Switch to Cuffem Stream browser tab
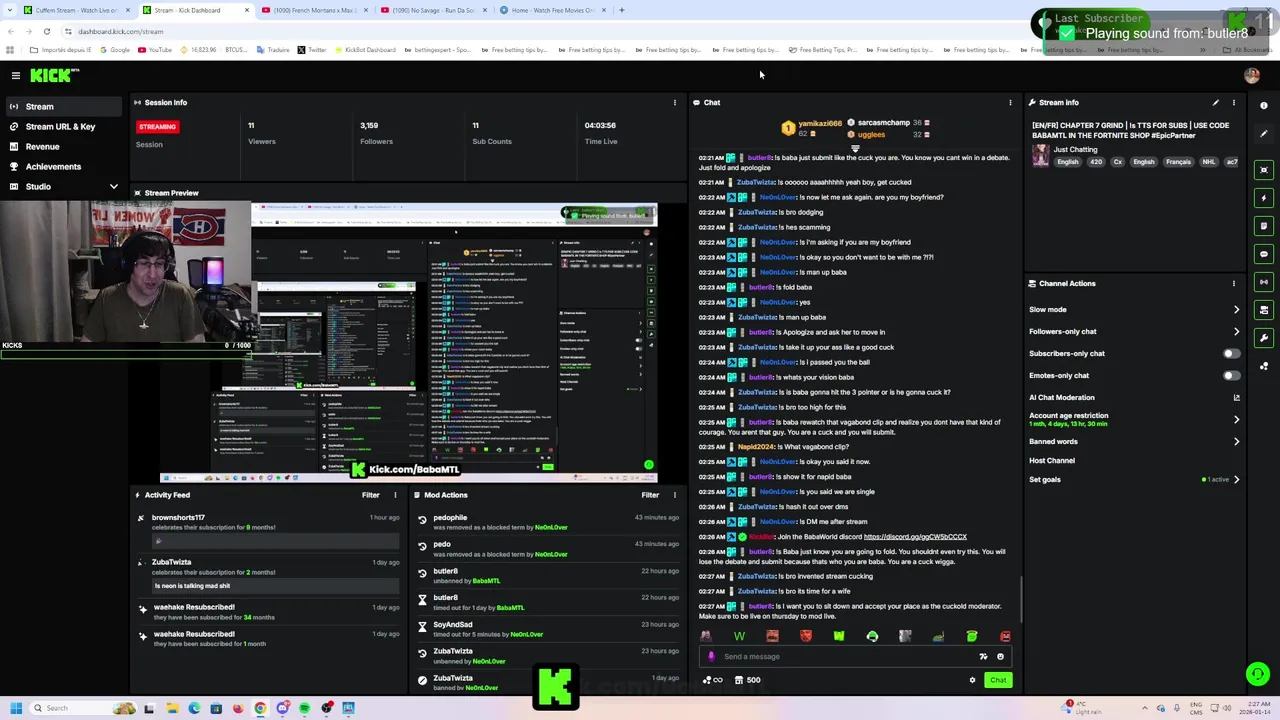The image size is (1280, 720). click(75, 10)
